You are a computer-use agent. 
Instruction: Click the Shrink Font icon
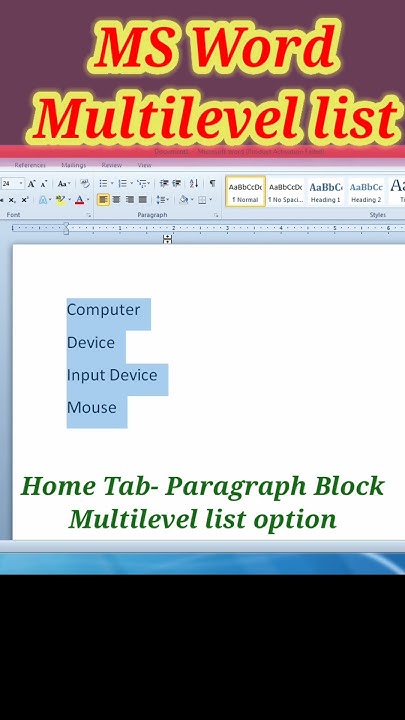coord(44,184)
